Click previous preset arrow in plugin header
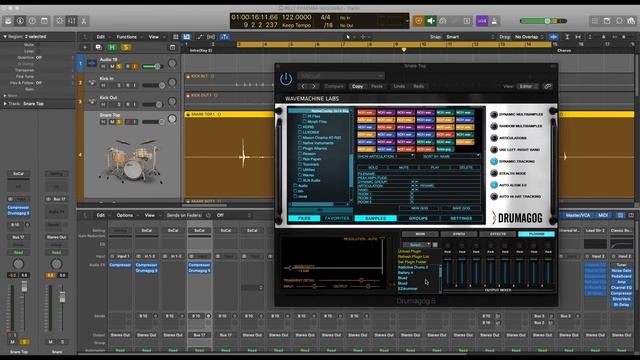Image resolution: width=640 pixels, height=360 pixels. point(303,86)
